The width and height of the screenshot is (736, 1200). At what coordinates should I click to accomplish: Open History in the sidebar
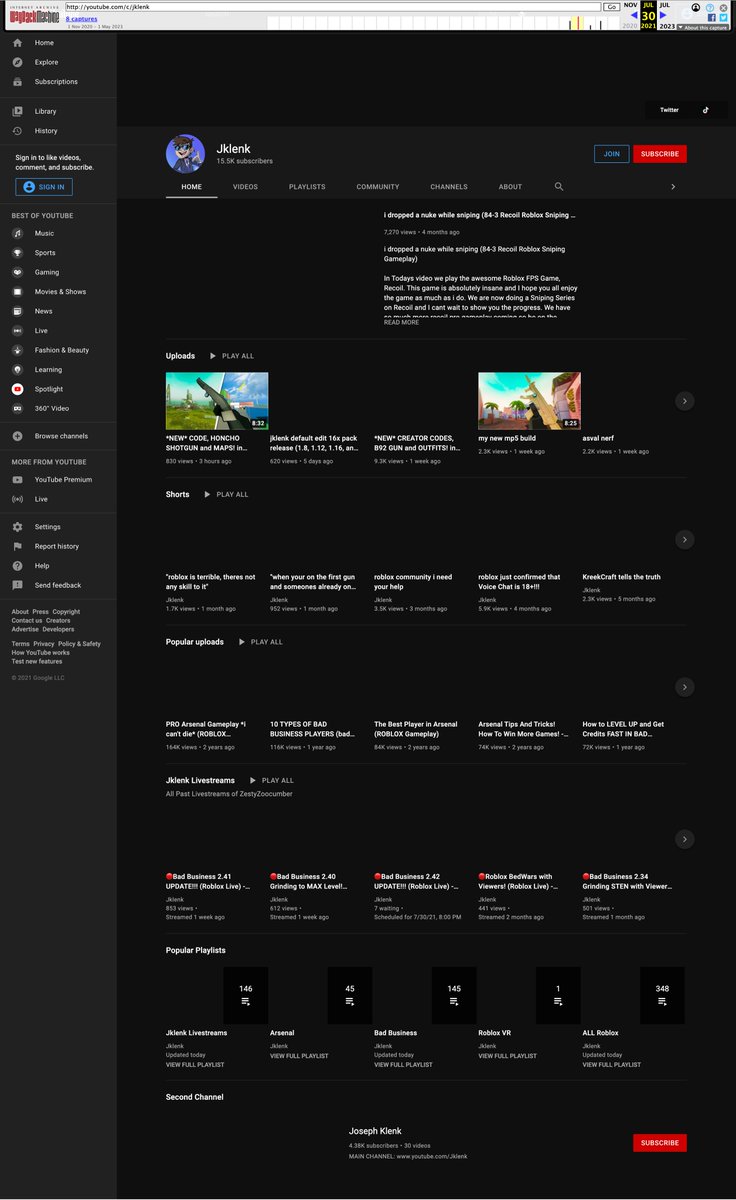click(58, 131)
